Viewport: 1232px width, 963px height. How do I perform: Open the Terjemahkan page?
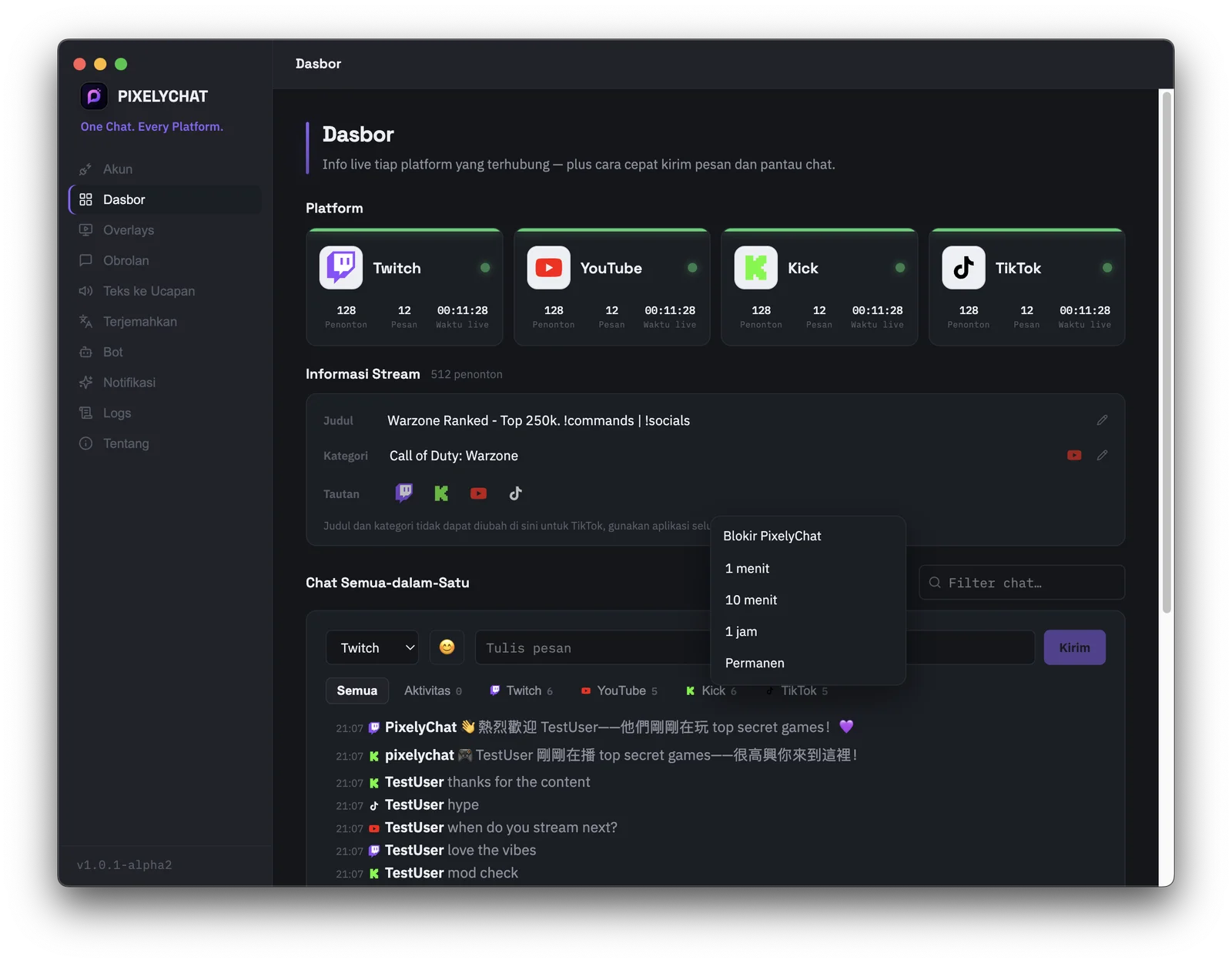click(x=165, y=322)
